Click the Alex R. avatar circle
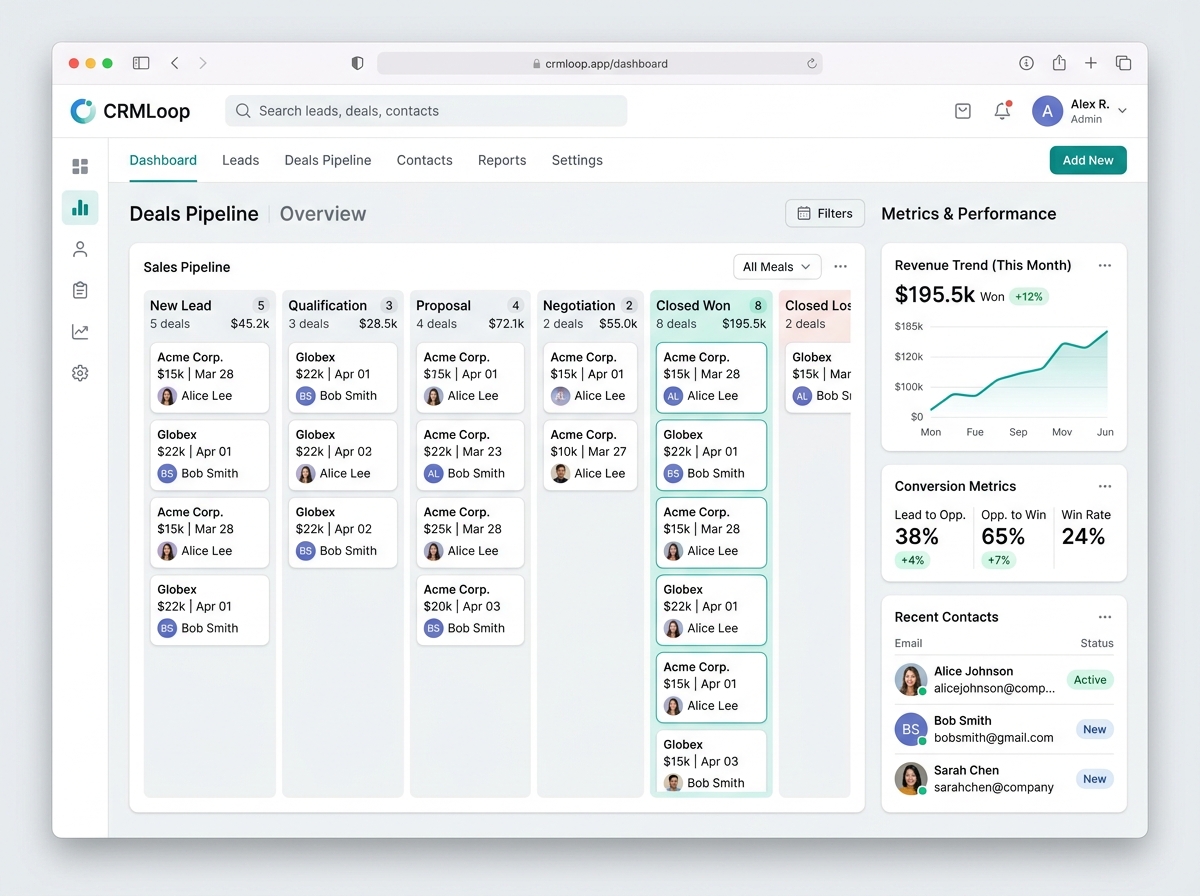1200x896 pixels. coord(1047,111)
